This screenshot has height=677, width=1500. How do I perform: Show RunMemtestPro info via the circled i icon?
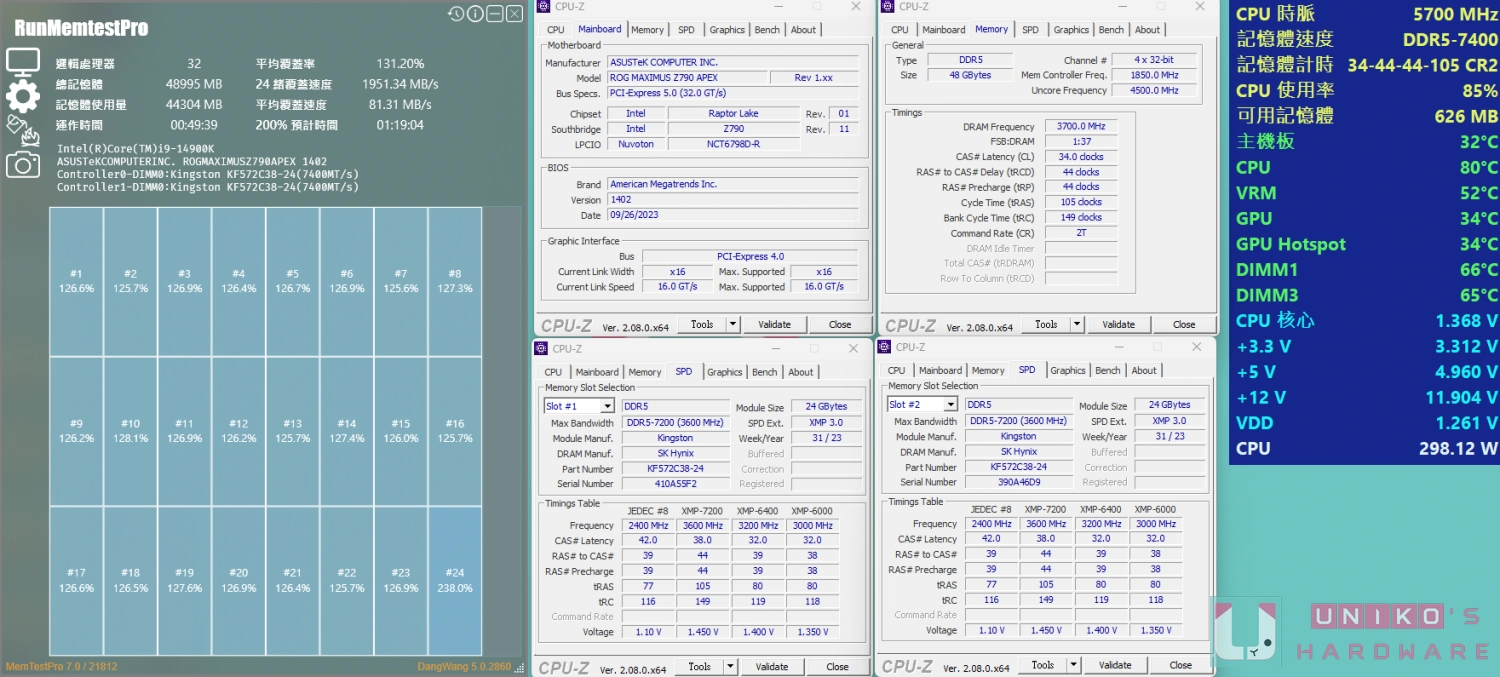click(475, 14)
